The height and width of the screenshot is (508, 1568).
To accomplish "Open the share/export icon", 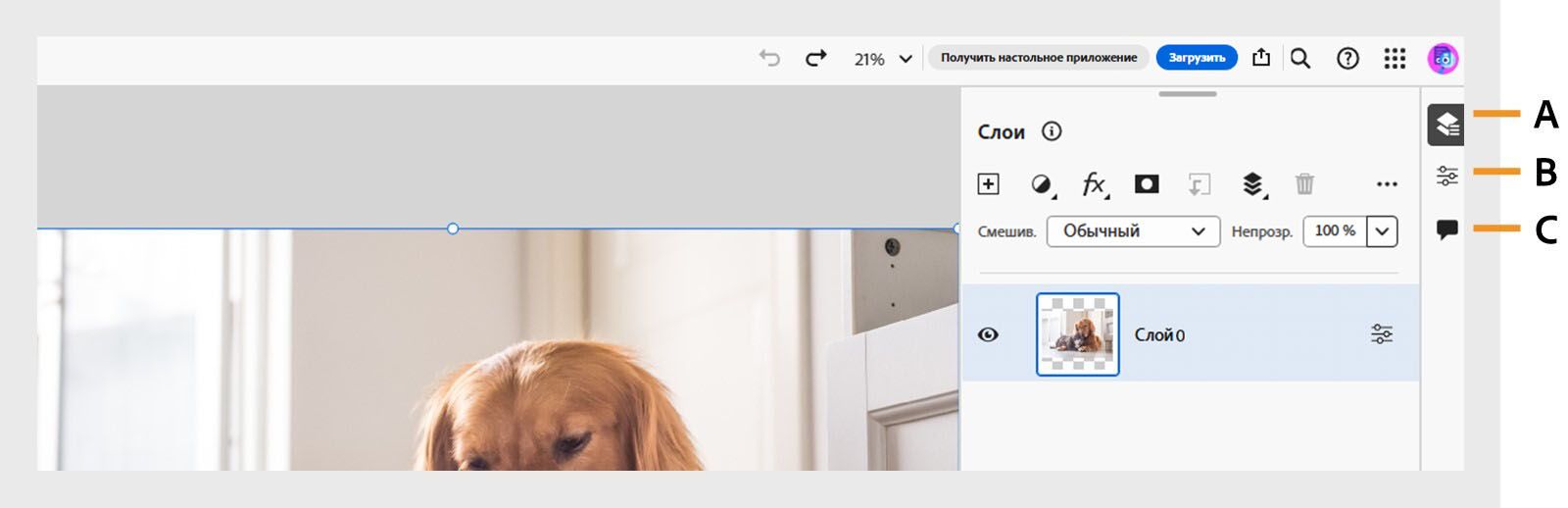I will [1261, 58].
